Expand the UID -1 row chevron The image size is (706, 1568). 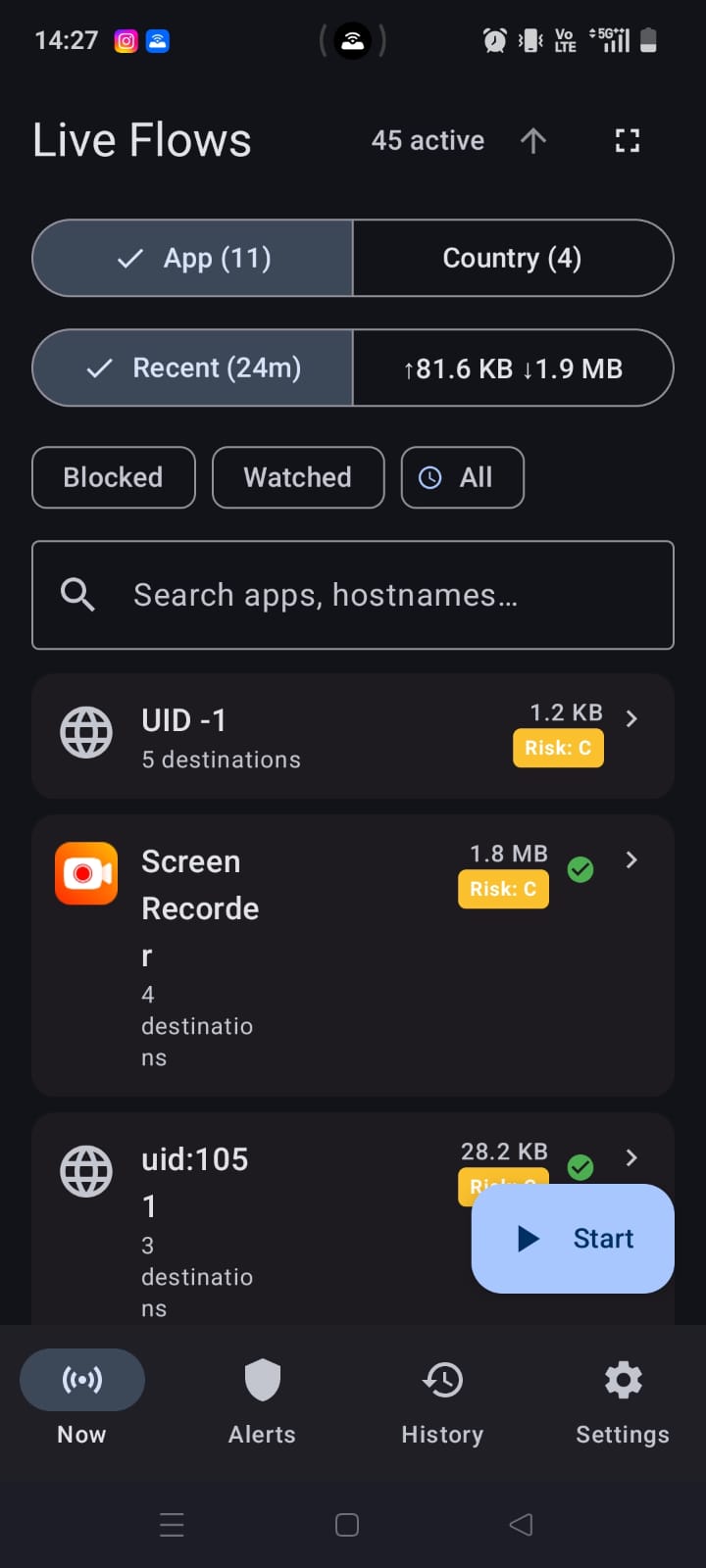coord(631,718)
